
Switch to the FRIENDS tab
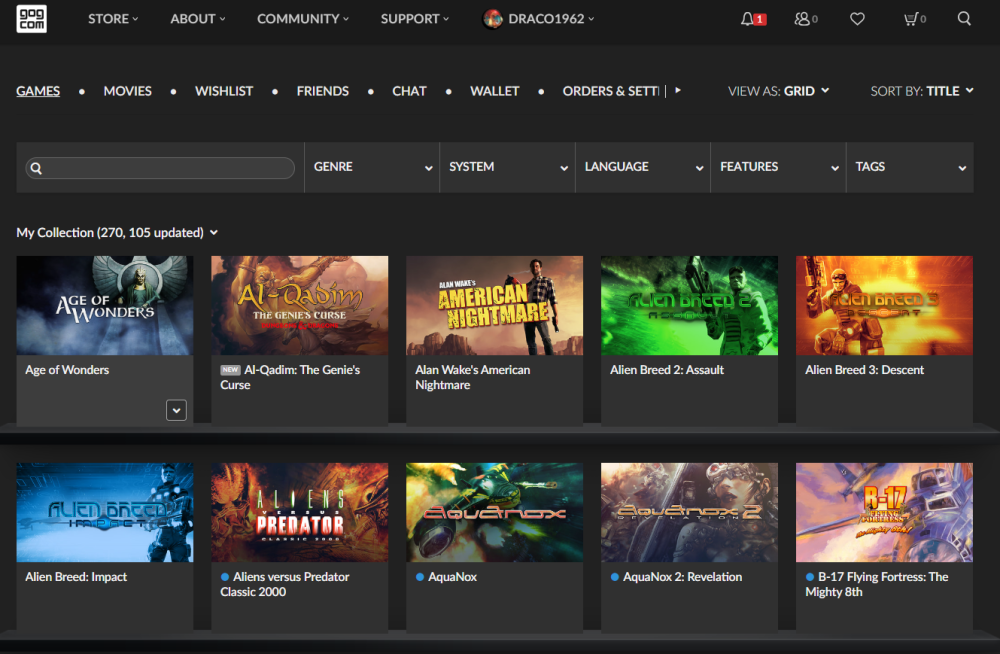pos(323,91)
